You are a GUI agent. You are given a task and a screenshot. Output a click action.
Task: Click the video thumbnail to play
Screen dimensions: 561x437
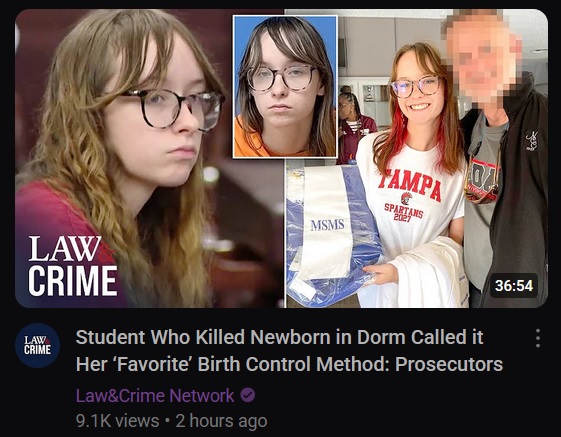pyautogui.click(x=281, y=158)
